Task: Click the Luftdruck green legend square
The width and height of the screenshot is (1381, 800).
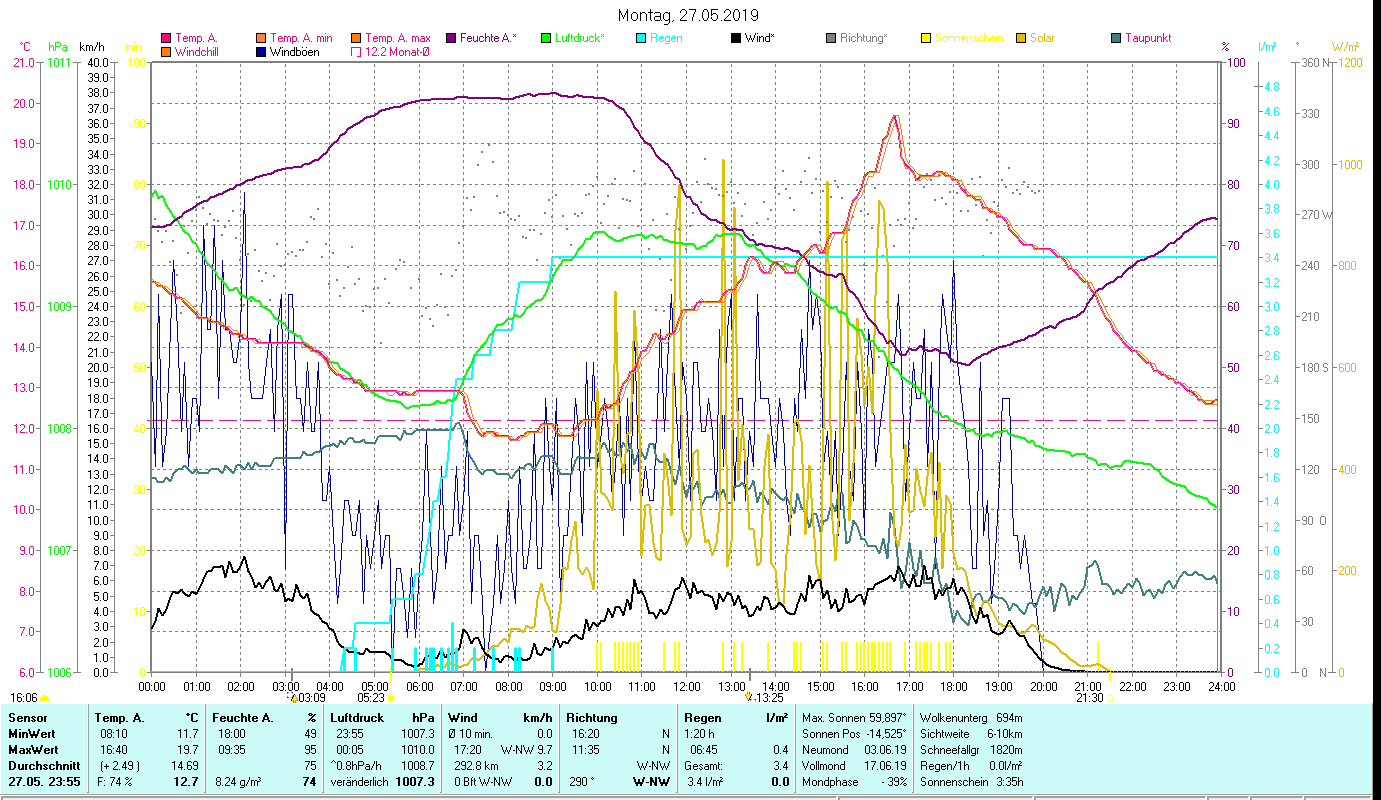Action: [545, 38]
